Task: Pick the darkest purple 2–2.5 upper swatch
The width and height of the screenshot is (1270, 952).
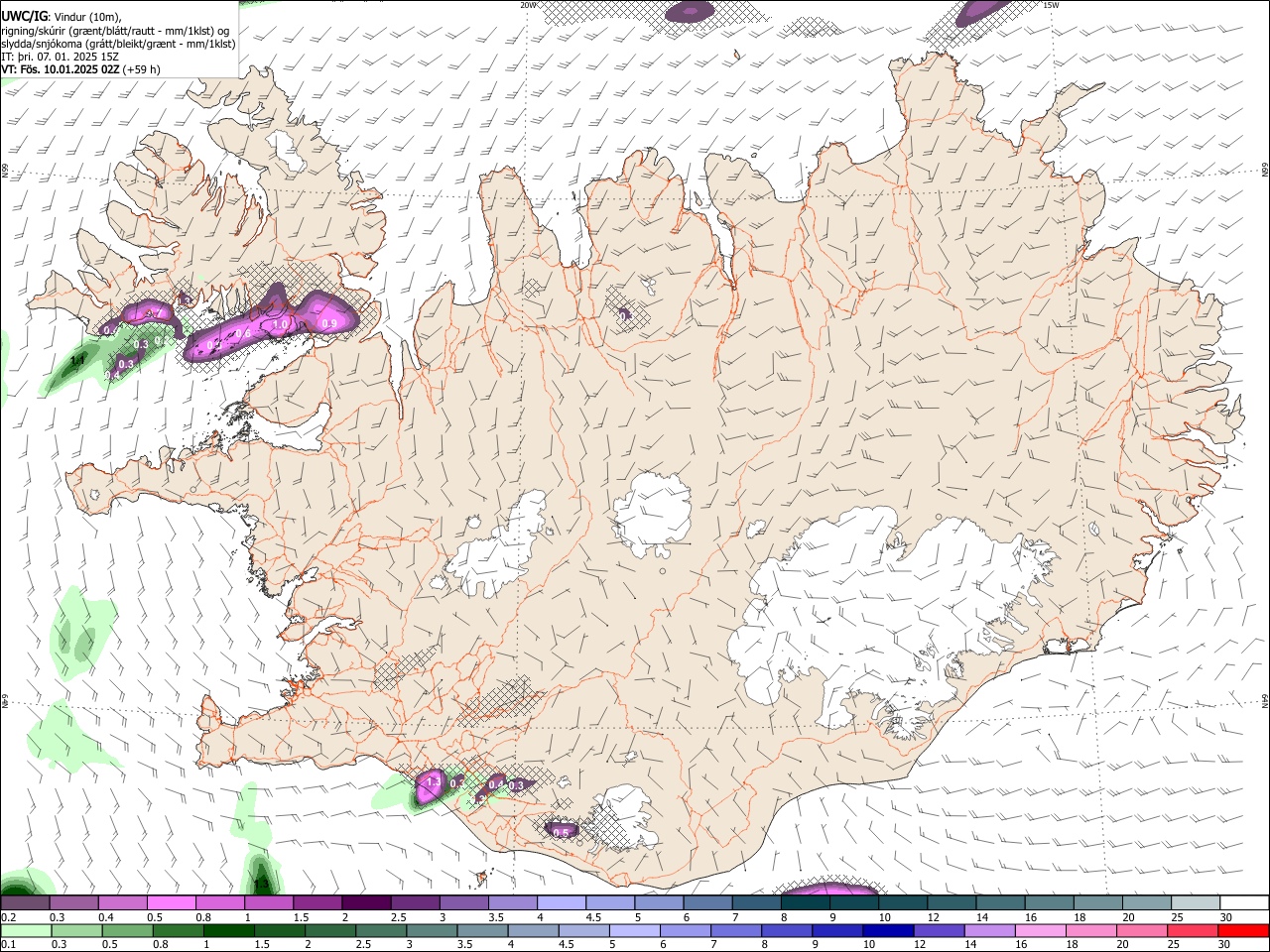Action: (366, 903)
